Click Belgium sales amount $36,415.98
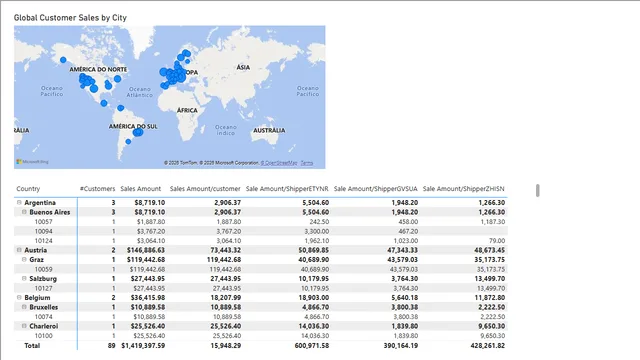The width and height of the screenshot is (640, 360). [148, 298]
